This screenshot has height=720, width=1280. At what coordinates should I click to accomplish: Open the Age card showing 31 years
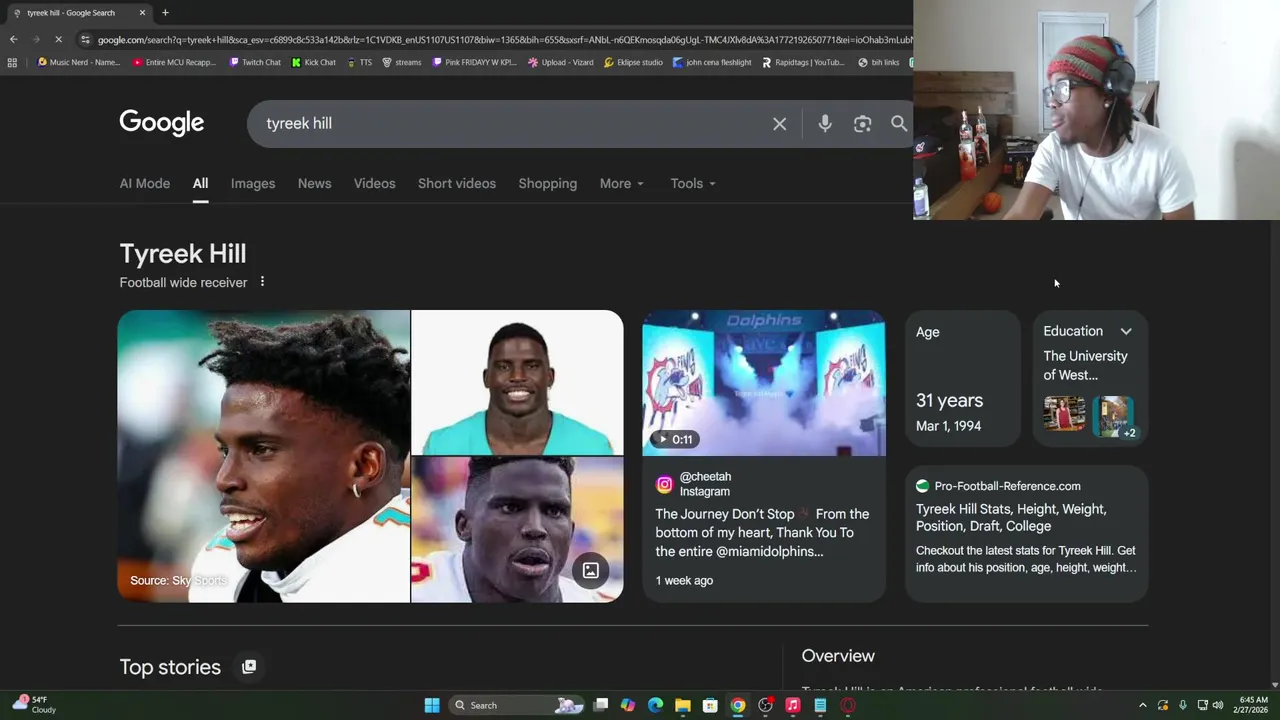coord(963,378)
